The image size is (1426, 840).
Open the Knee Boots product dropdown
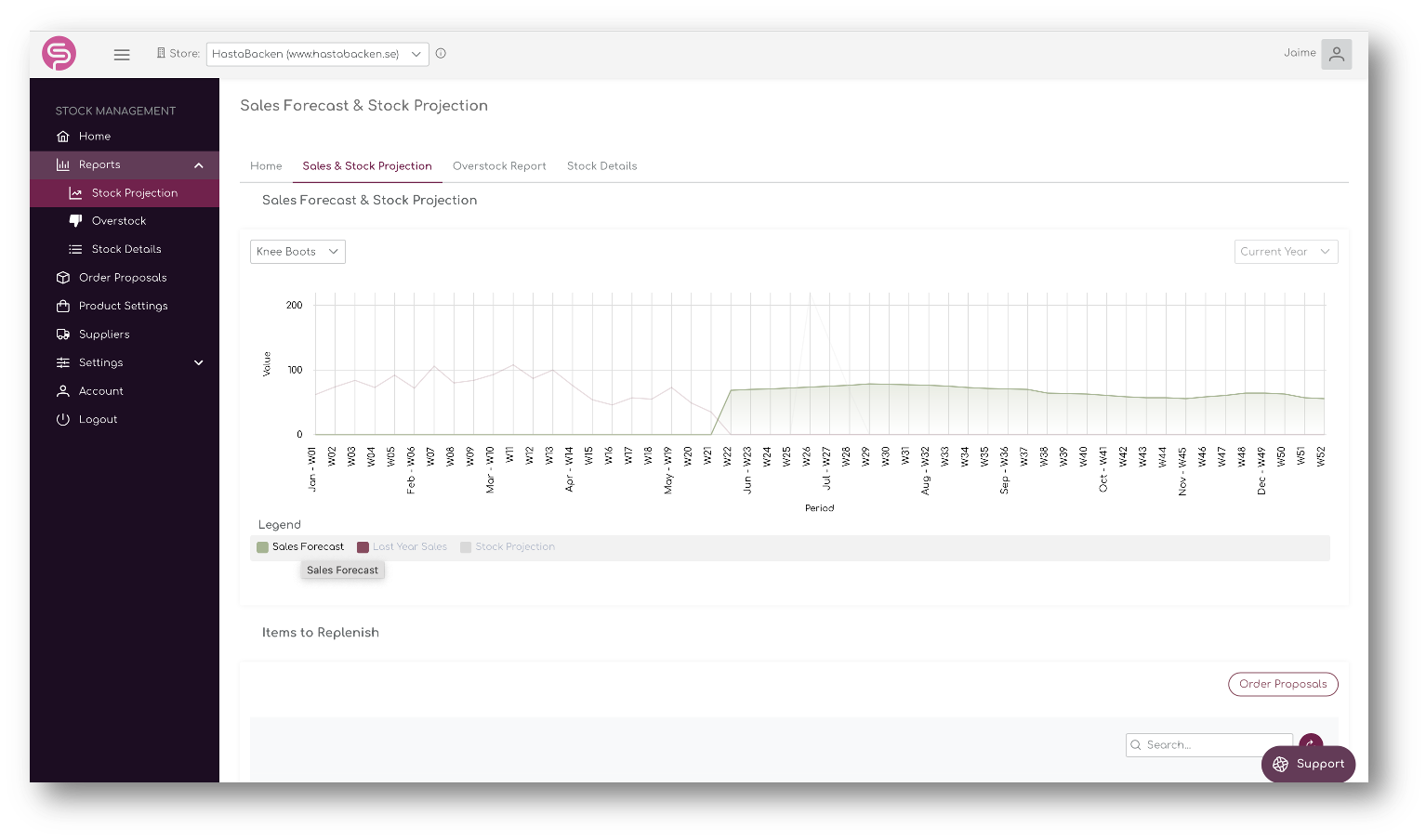pos(297,251)
